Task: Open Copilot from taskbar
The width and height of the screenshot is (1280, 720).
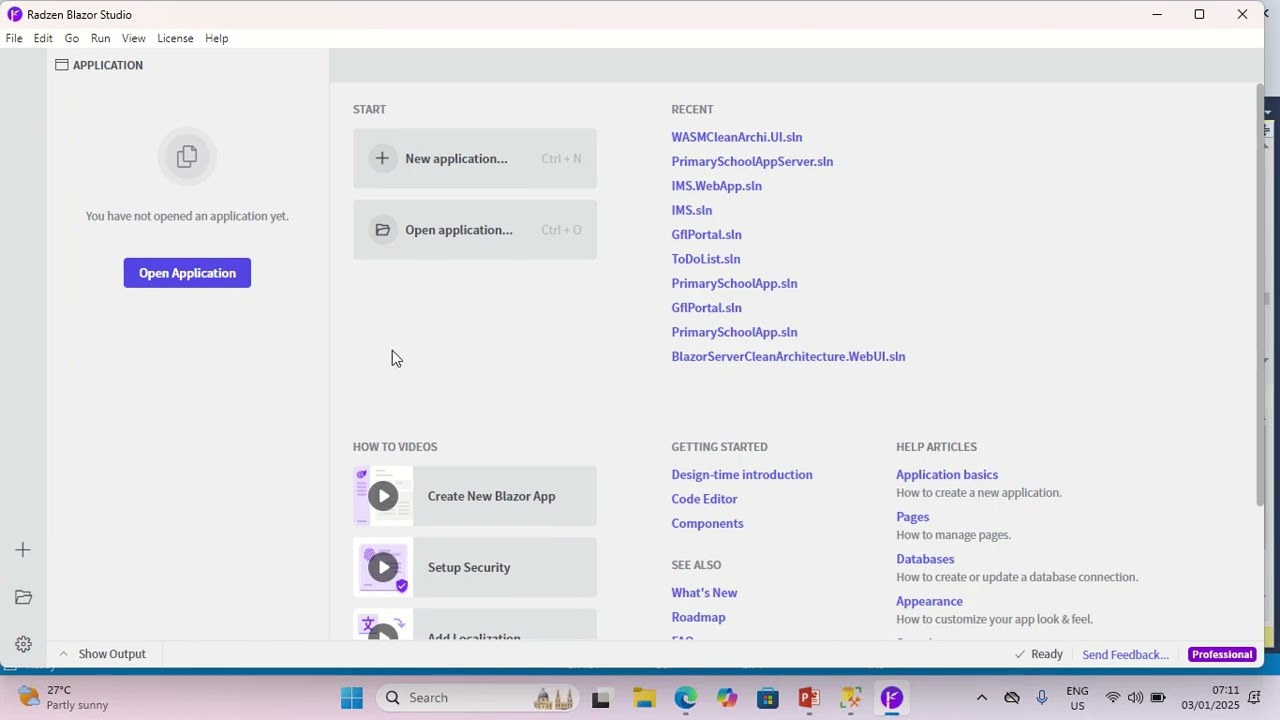Action: (x=727, y=698)
